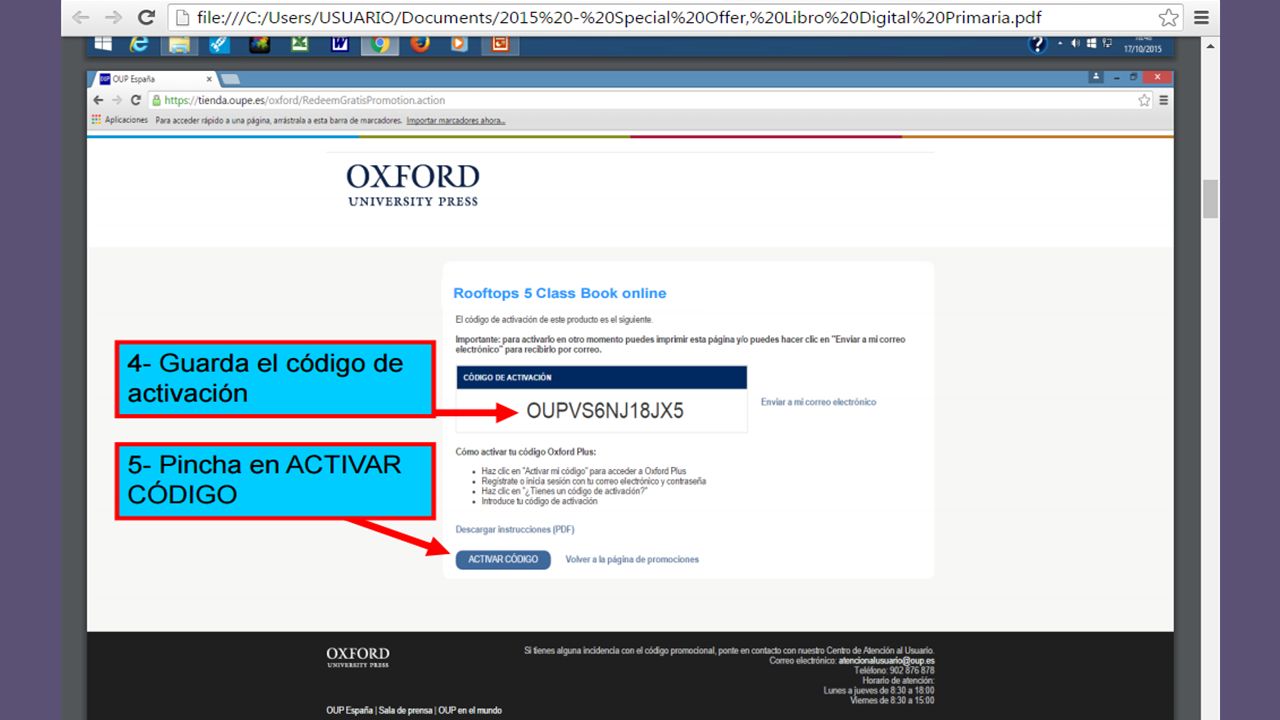Launch Internet Explorer from the taskbar
Viewport: 1280px width, 720px height.
tap(139, 44)
